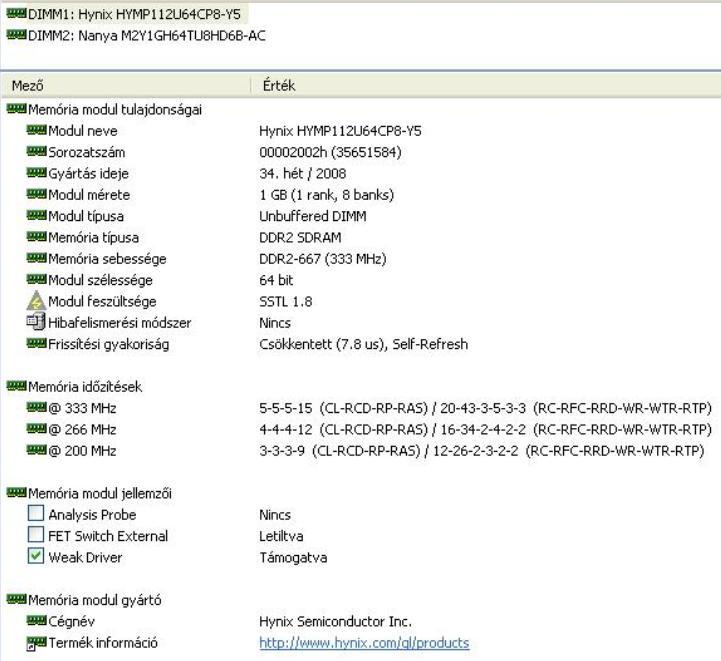Screen dimensions: 721x661
Task: Click the Cégnév field label
Action: (x=71, y=621)
